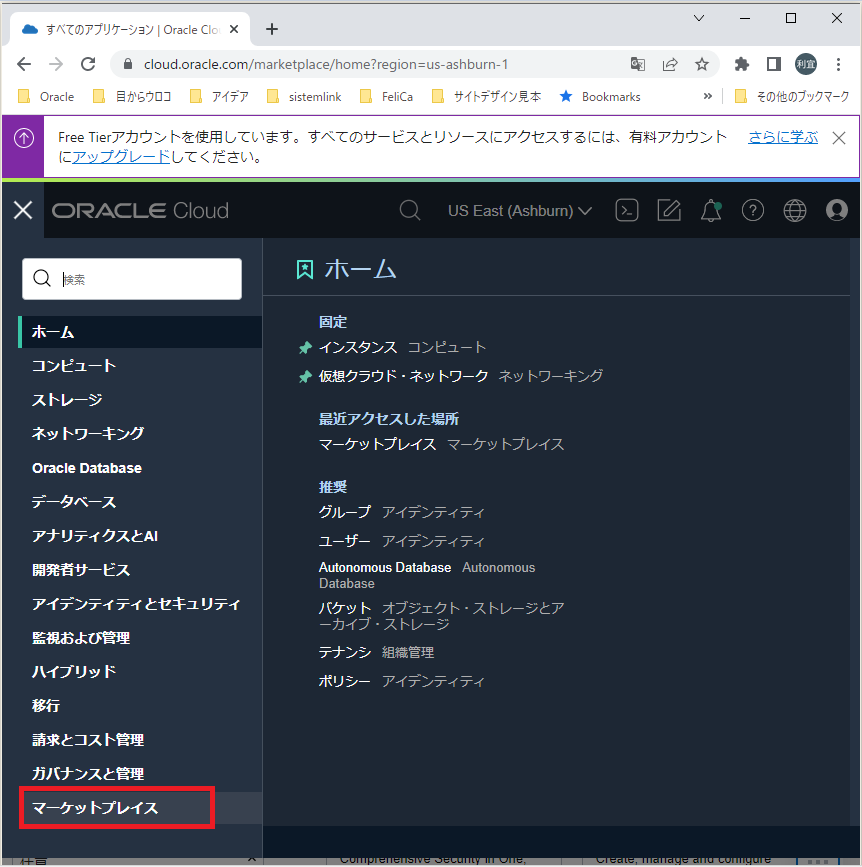
Task: Open pinned インスタンス link
Action: (358, 347)
